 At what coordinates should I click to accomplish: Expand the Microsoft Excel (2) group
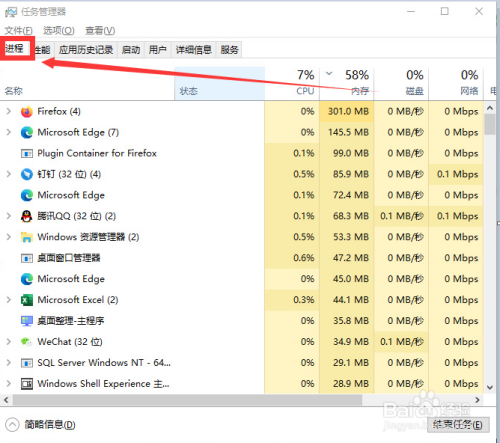pos(9,300)
